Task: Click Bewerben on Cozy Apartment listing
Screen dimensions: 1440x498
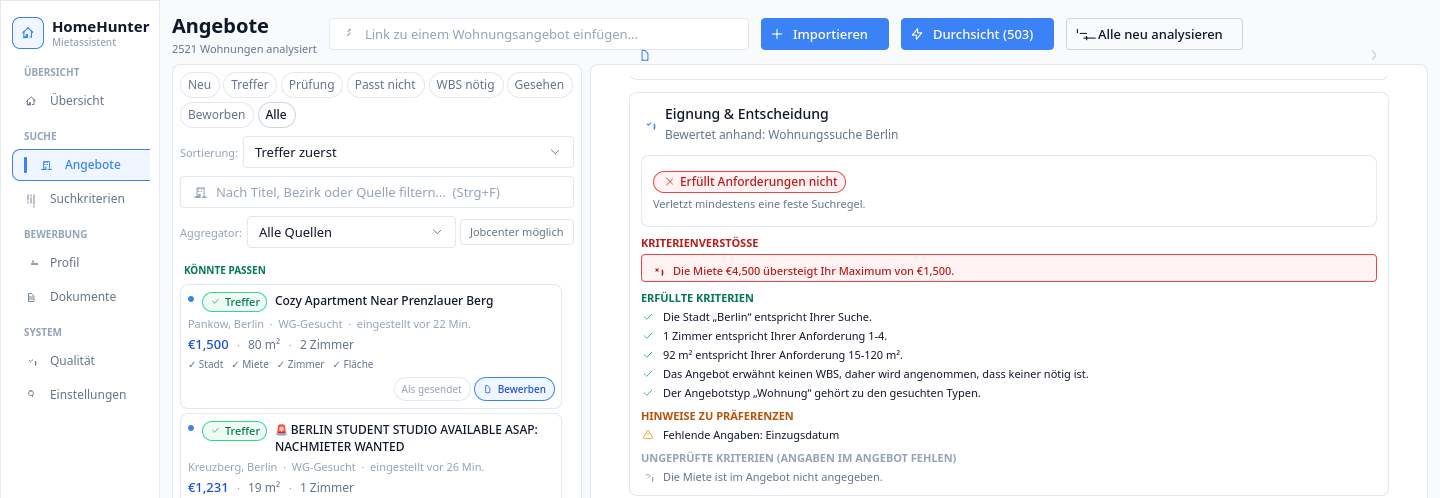Action: pyautogui.click(x=514, y=389)
